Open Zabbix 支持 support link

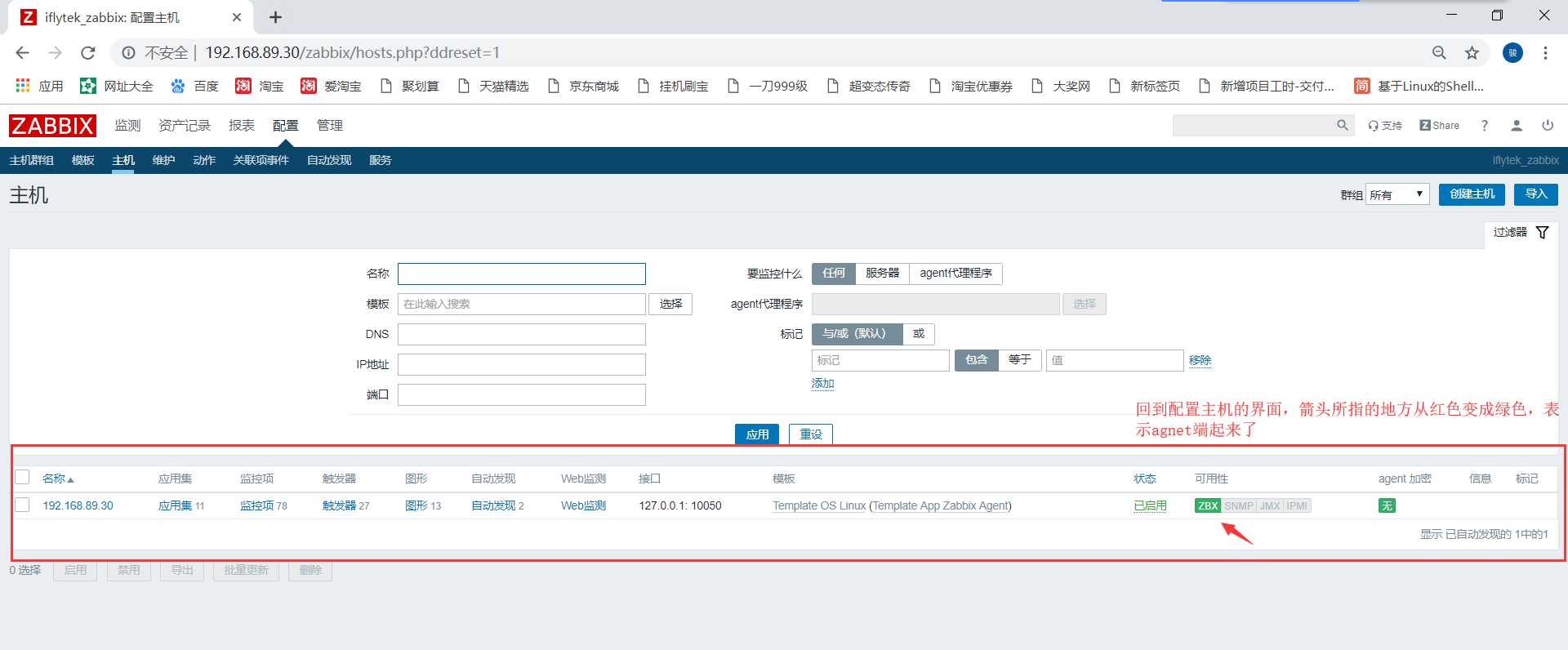click(x=1385, y=126)
